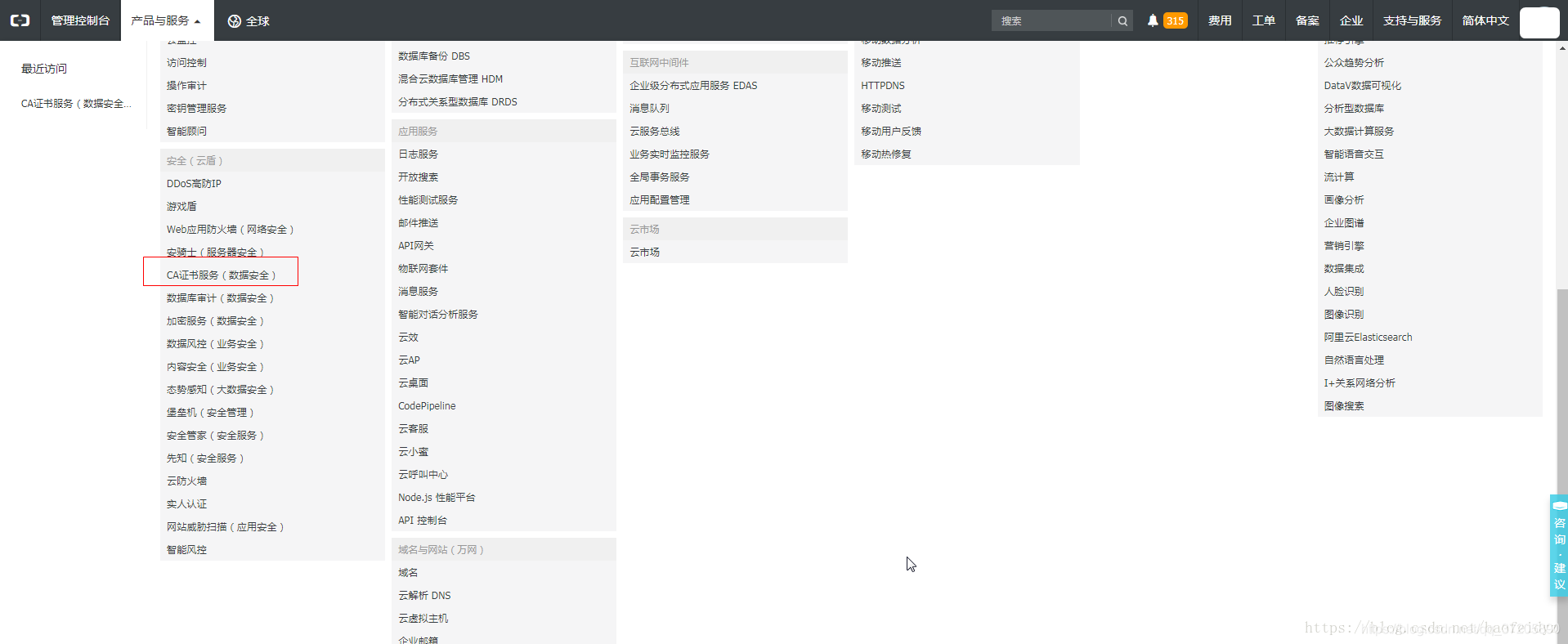Open the 咨询·建议 side widget
Screen dimensions: 1568x644
pyautogui.click(x=1559, y=545)
